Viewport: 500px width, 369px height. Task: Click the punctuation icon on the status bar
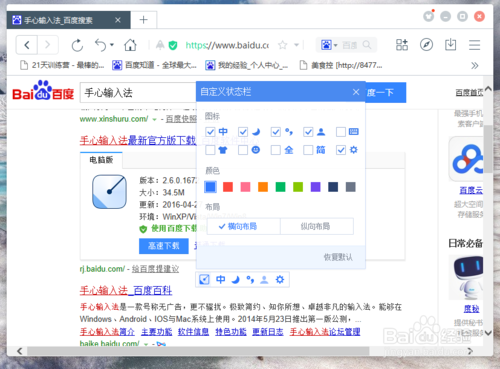tap(250, 279)
